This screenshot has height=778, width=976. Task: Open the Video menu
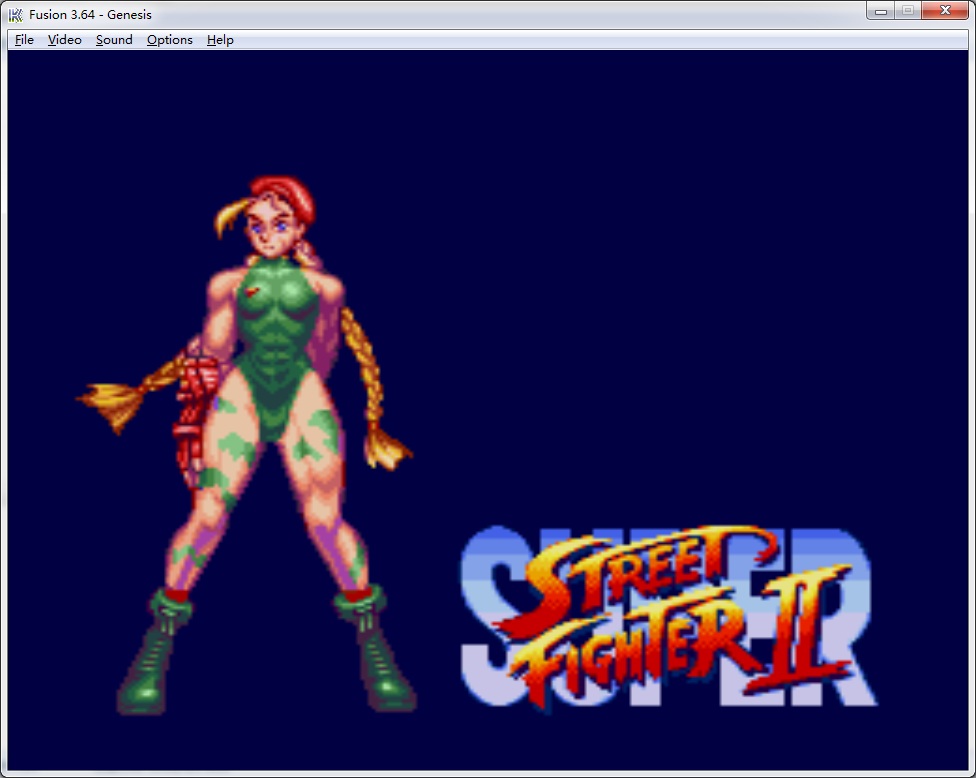(65, 40)
